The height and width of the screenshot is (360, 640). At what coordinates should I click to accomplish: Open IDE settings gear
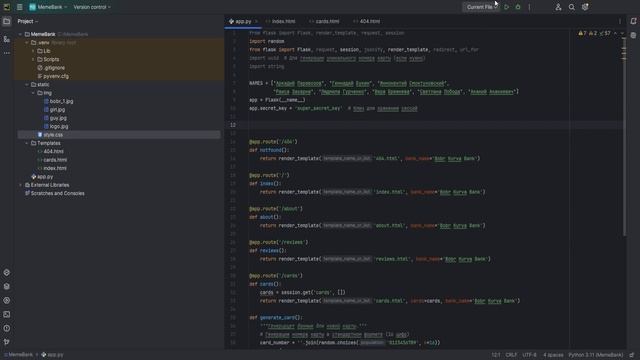tap(585, 7)
